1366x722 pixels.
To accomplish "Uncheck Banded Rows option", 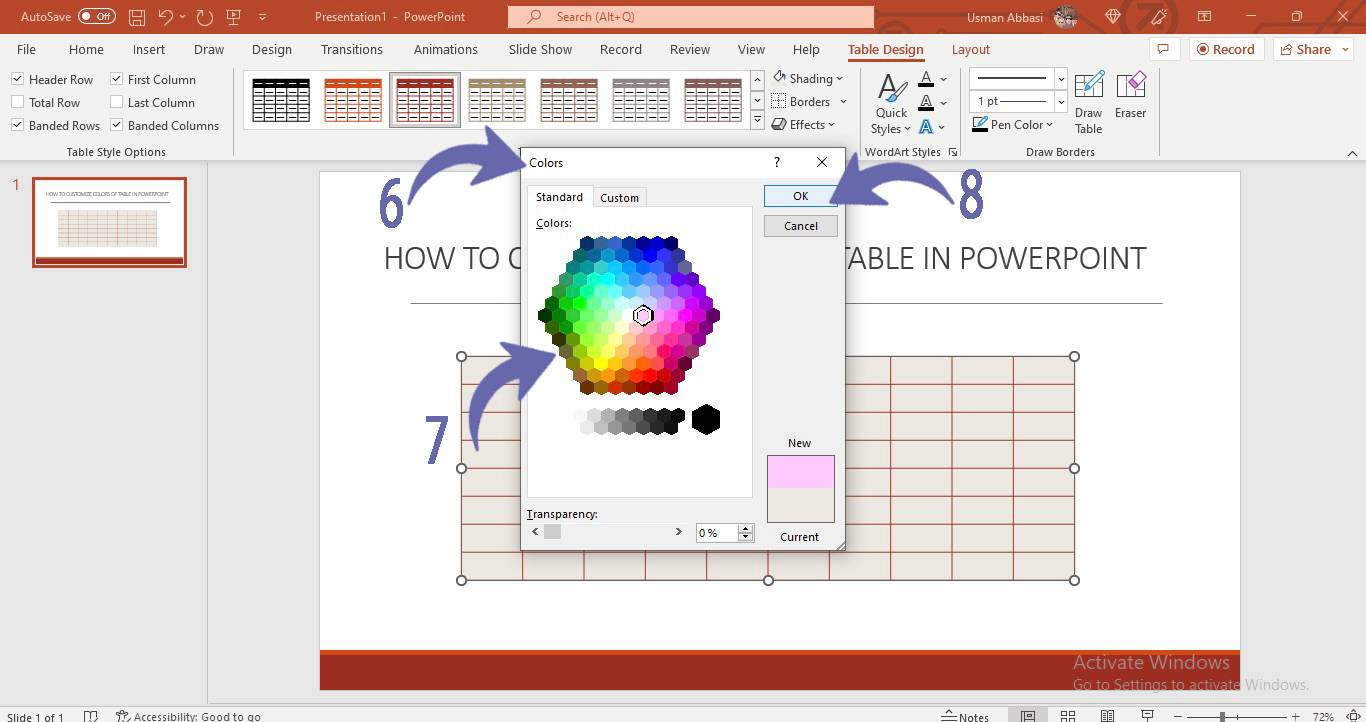I will (17, 125).
